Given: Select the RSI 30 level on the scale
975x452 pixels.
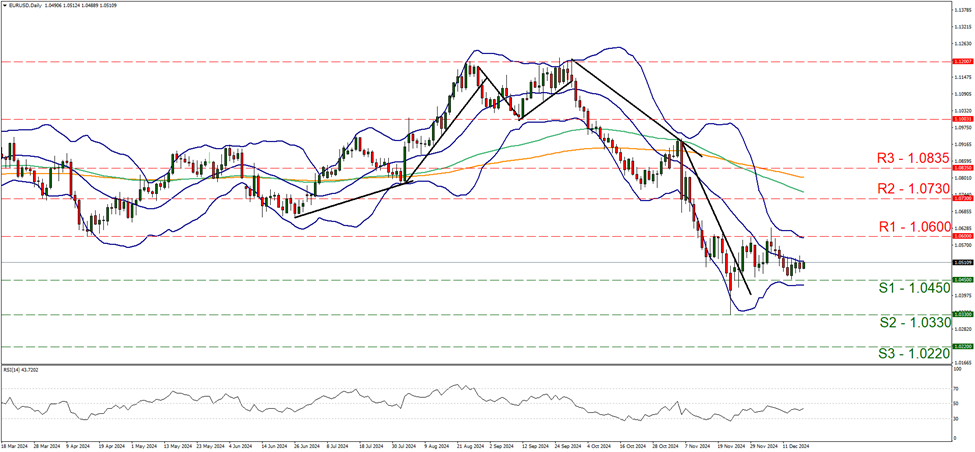Looking at the screenshot, I should point(957,418).
